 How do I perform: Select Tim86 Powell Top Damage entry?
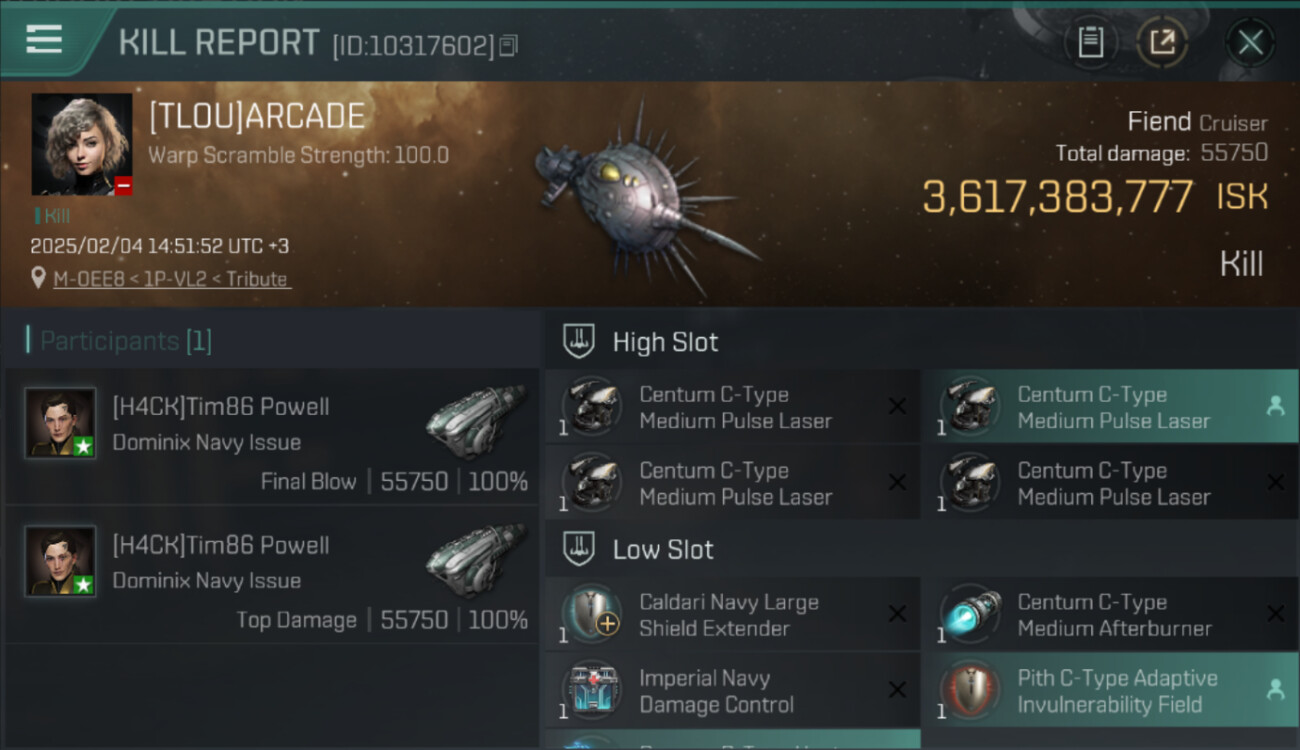pyautogui.click(x=270, y=580)
